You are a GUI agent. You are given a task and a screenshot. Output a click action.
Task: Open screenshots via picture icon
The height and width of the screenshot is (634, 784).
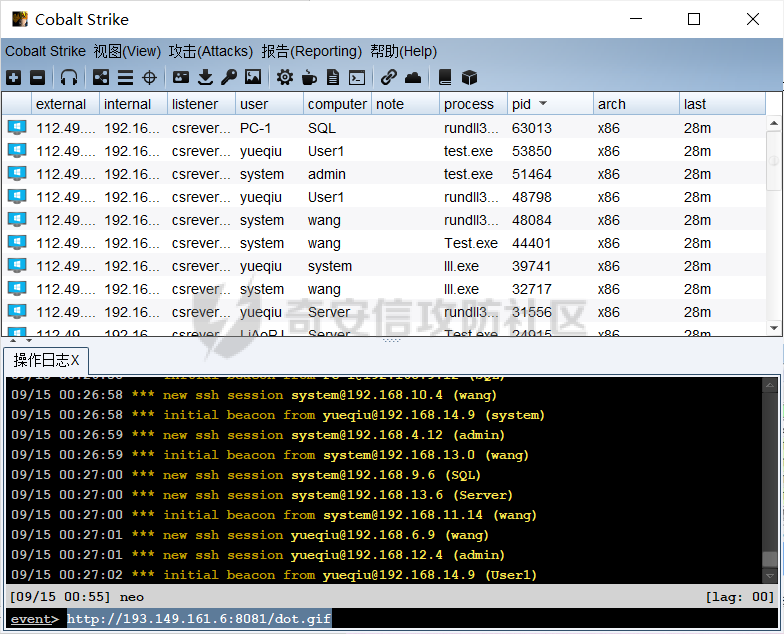pos(253,77)
